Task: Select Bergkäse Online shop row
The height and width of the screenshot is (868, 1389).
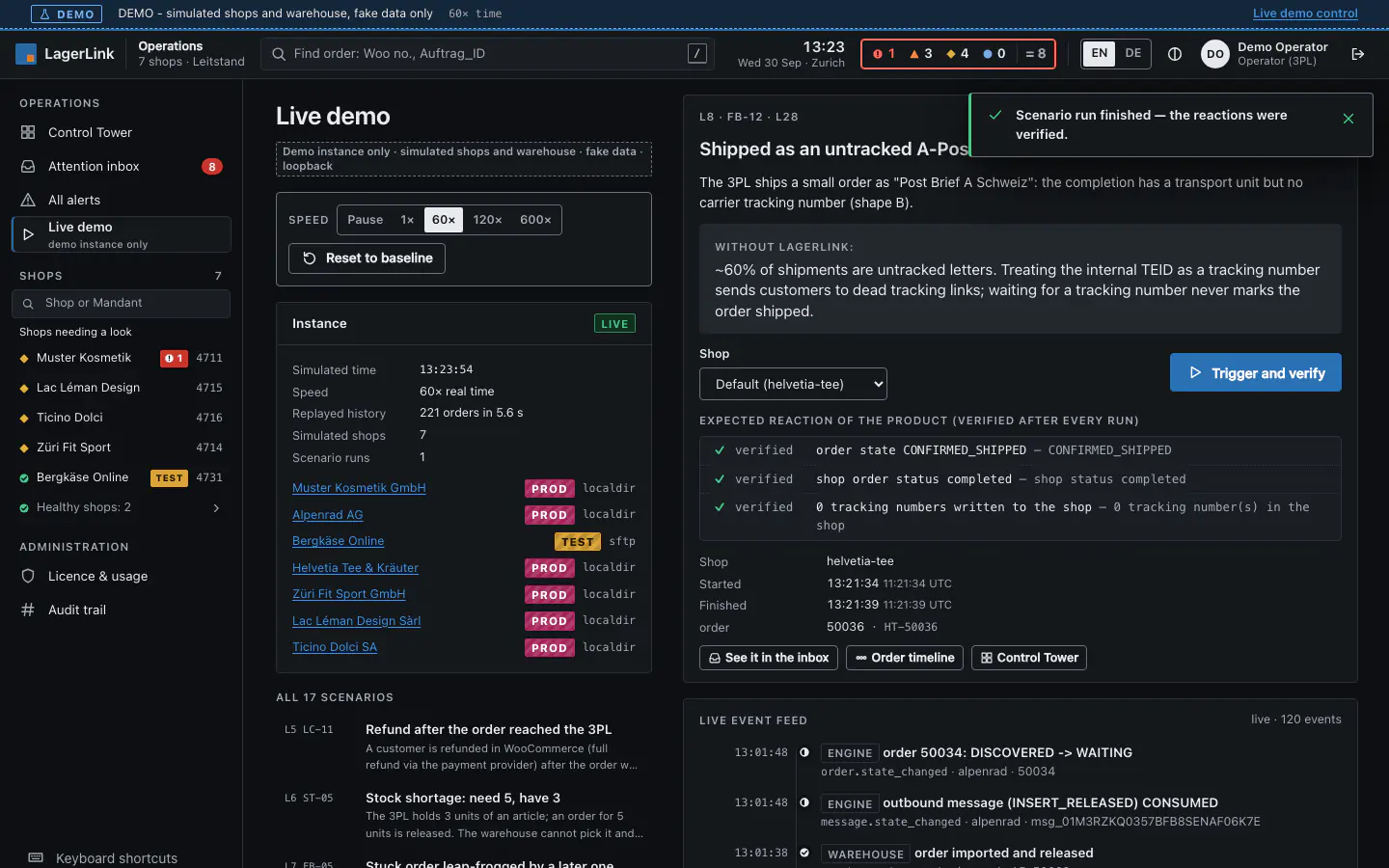Action: (121, 477)
